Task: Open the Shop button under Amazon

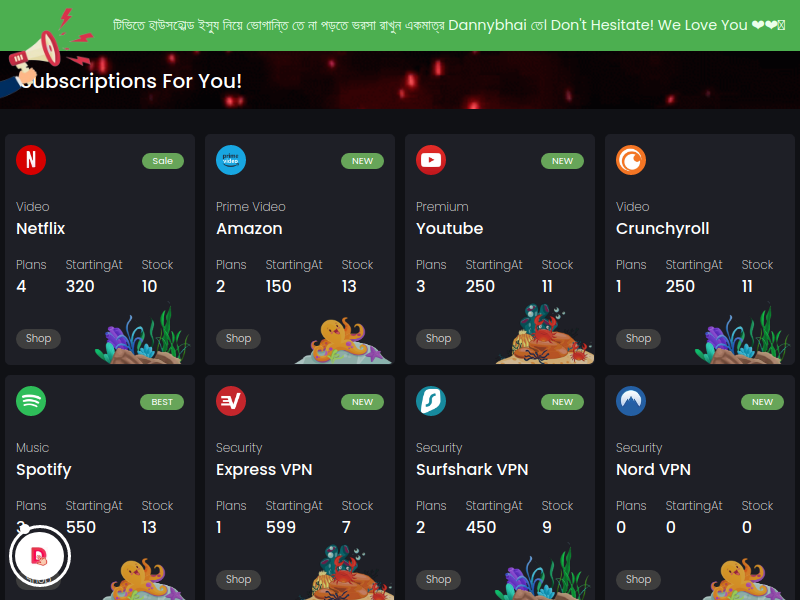Action: point(238,339)
